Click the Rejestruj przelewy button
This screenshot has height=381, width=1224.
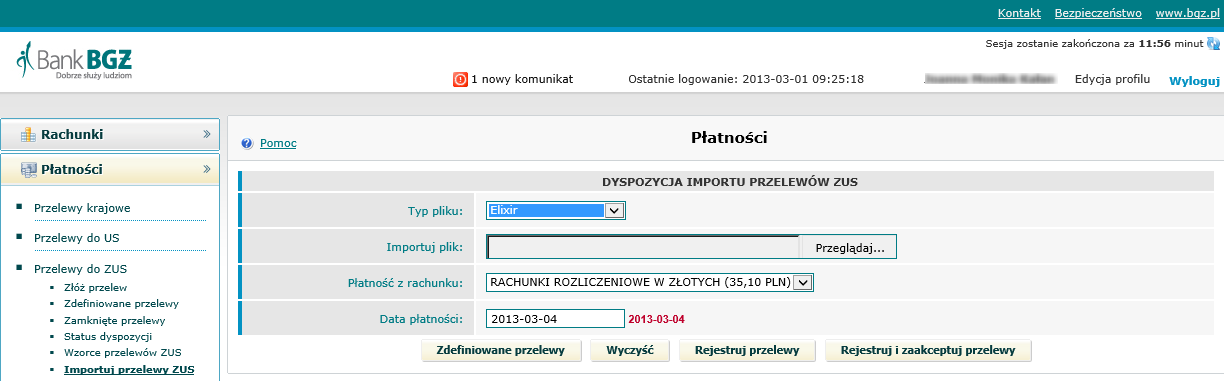[747, 350]
